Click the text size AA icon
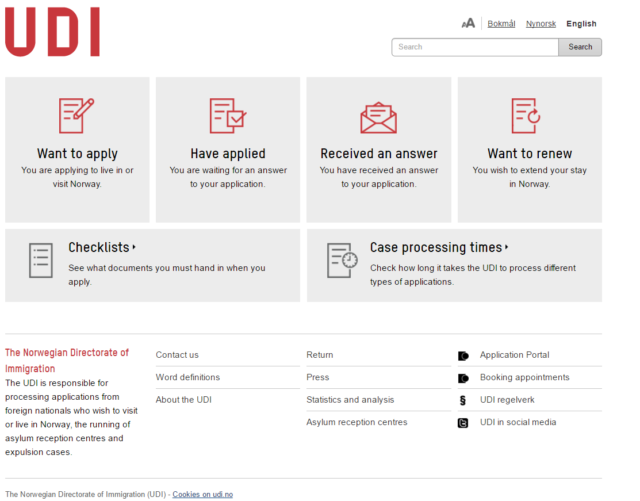640x501 pixels. 468,23
